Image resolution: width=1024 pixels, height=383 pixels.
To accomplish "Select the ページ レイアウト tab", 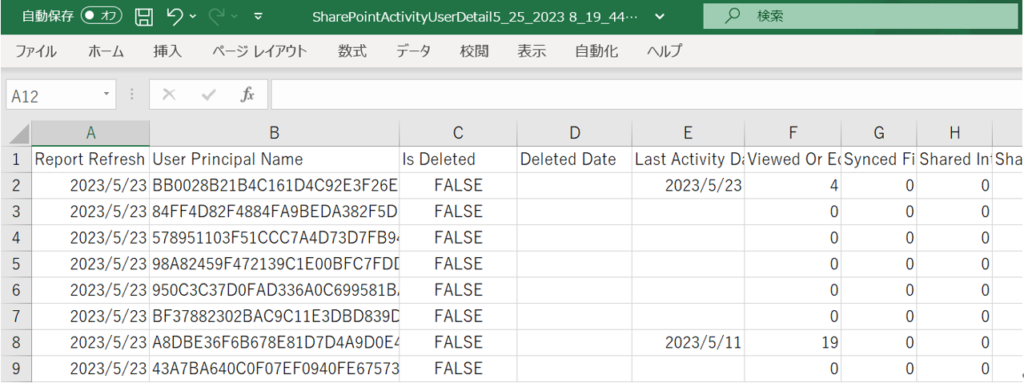I will [x=259, y=52].
